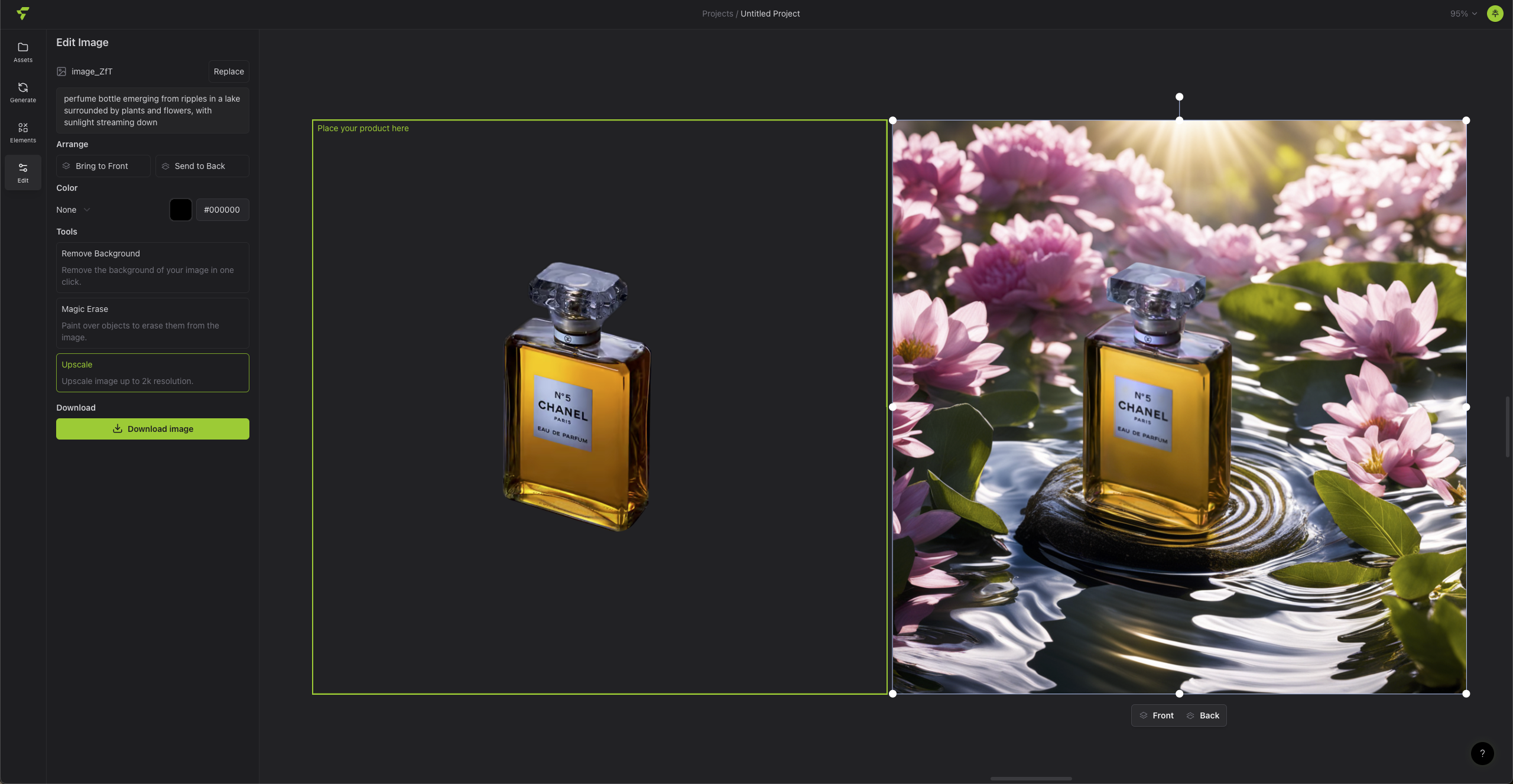Viewport: 1513px width, 784px height.
Task: Click Front below the generated image
Action: tap(1157, 715)
